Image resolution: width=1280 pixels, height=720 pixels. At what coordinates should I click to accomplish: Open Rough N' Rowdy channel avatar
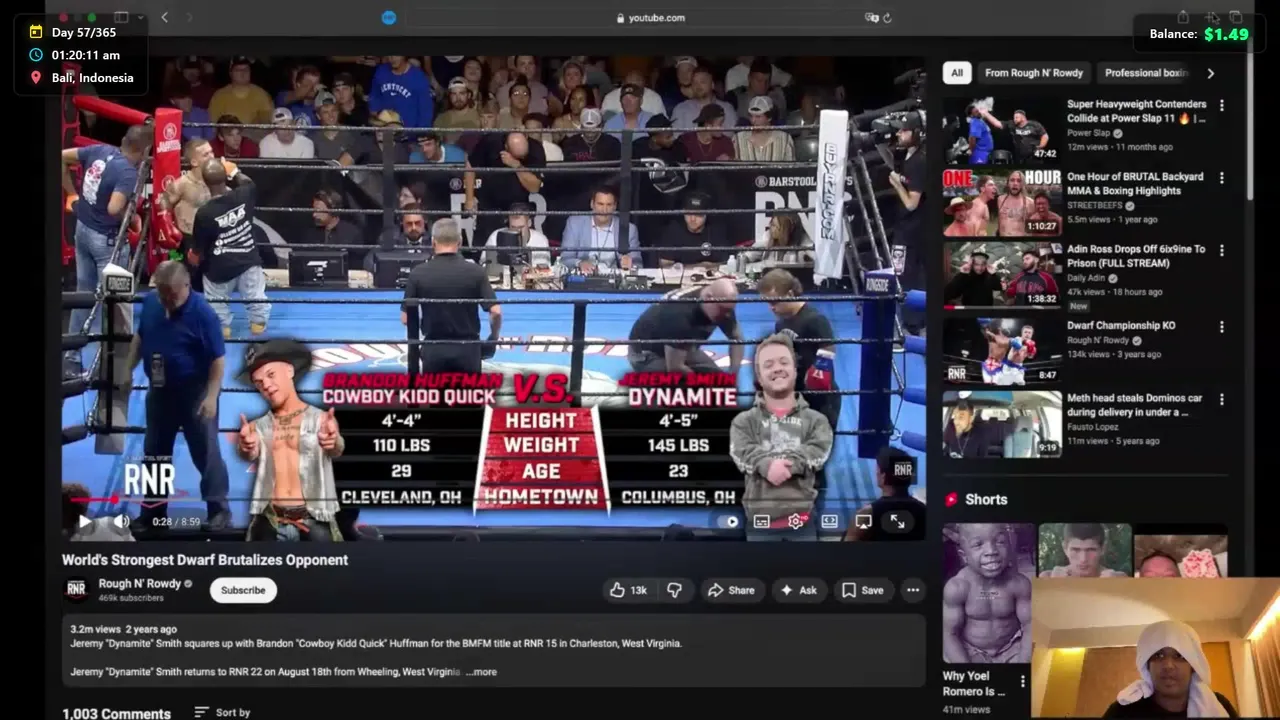pyautogui.click(x=76, y=590)
